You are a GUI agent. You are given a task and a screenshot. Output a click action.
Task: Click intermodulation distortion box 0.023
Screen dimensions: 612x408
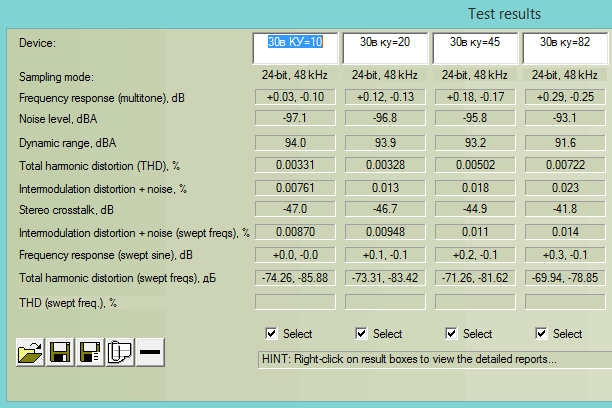click(x=565, y=188)
